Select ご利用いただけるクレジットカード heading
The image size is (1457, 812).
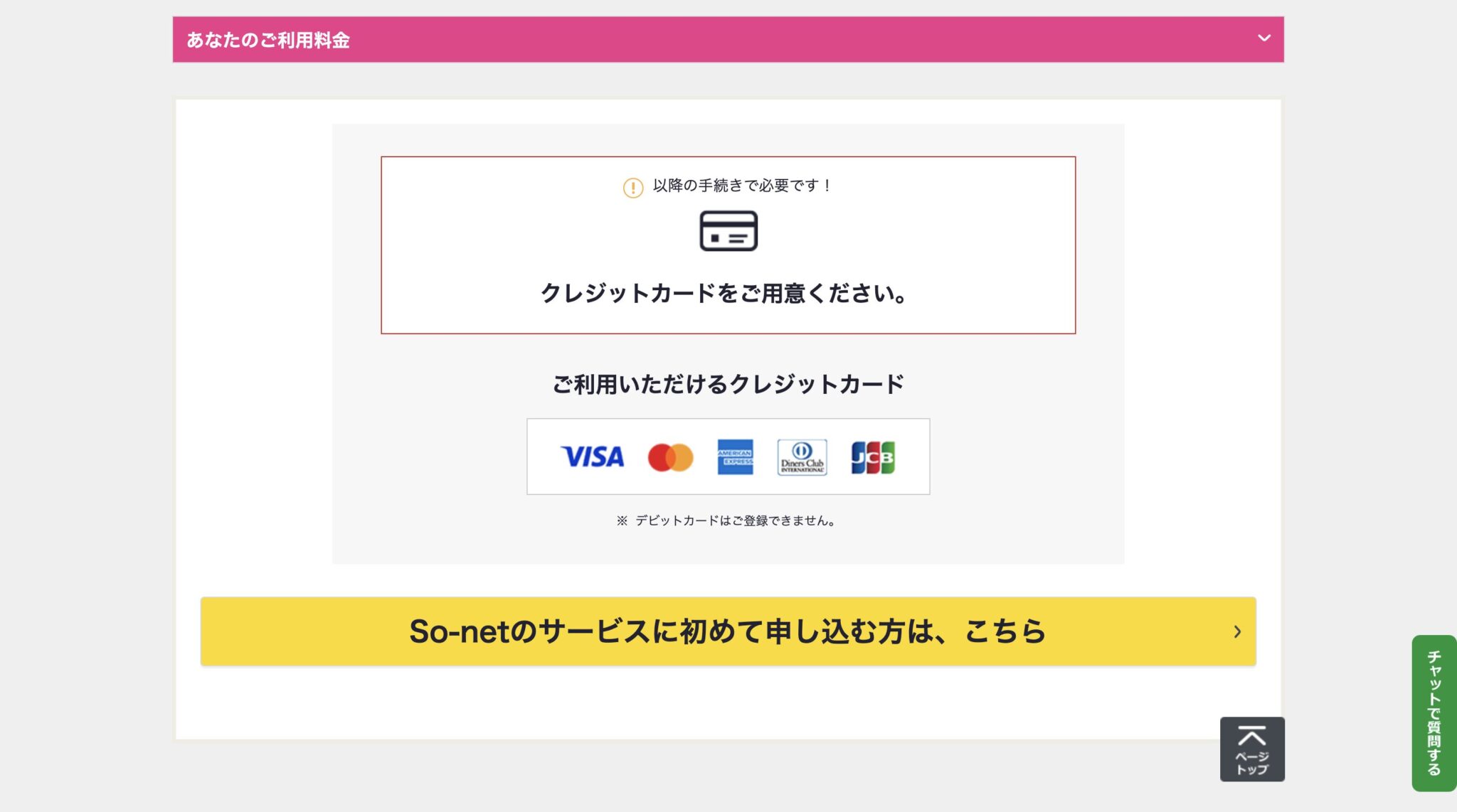coord(728,383)
